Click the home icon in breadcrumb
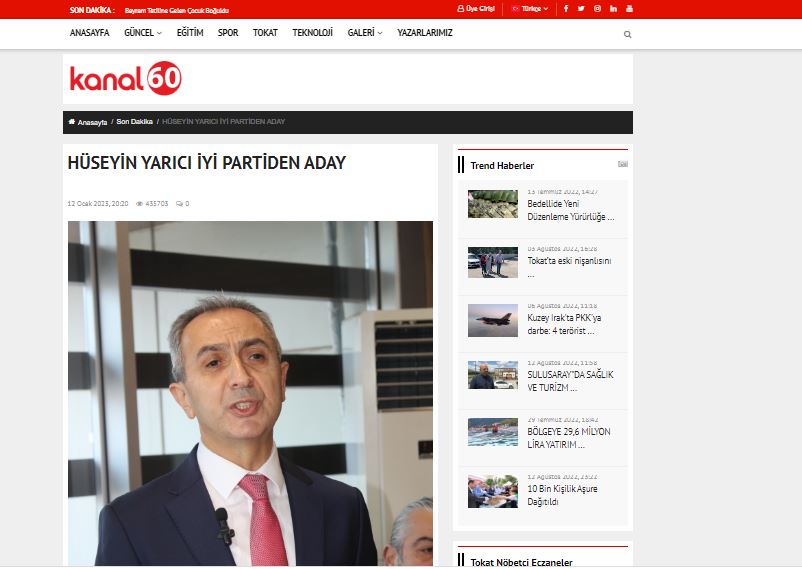 [x=72, y=122]
